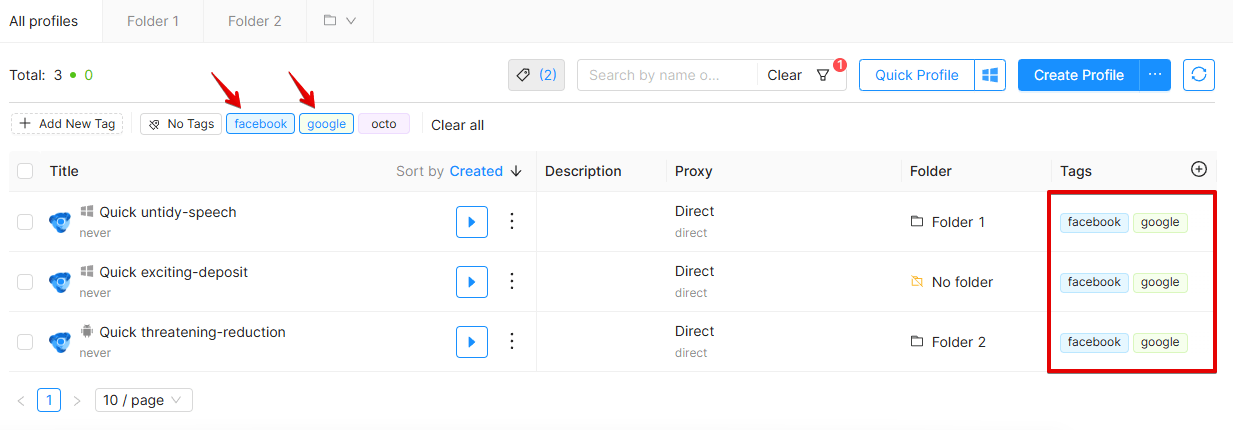Image resolution: width=1233 pixels, height=430 pixels.
Task: Open more options for Quick untidy-speech
Action: 512,222
